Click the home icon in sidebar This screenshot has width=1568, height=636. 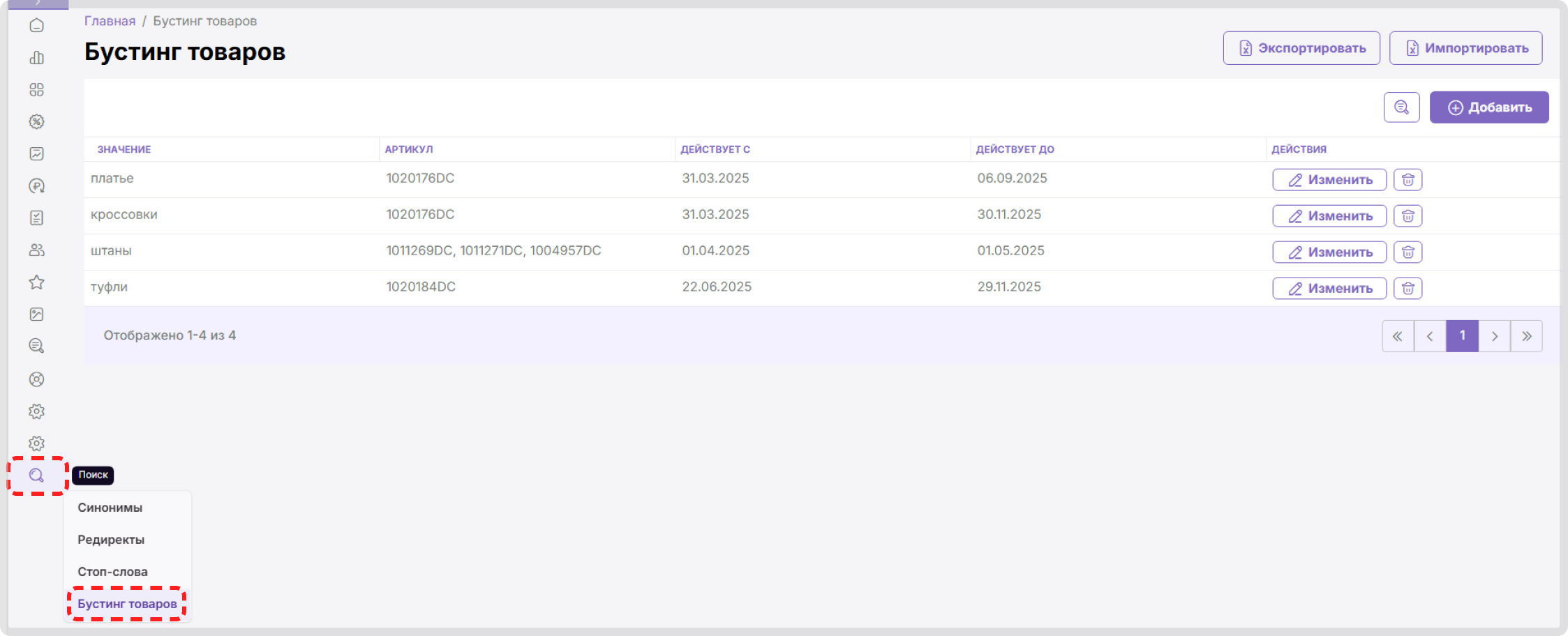click(x=37, y=26)
